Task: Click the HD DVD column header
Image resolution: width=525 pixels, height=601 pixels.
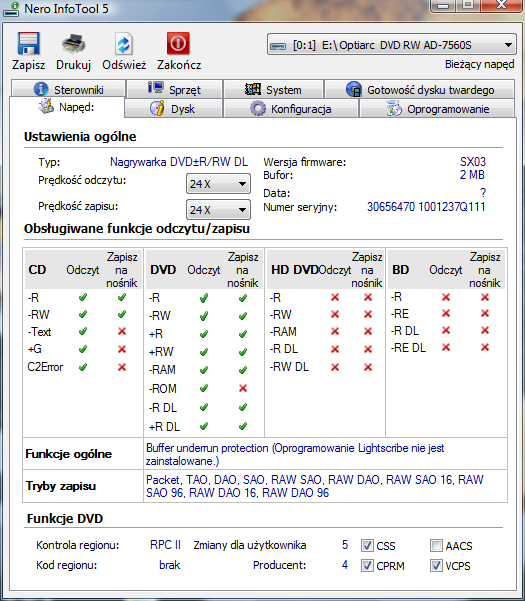Action: tap(295, 270)
